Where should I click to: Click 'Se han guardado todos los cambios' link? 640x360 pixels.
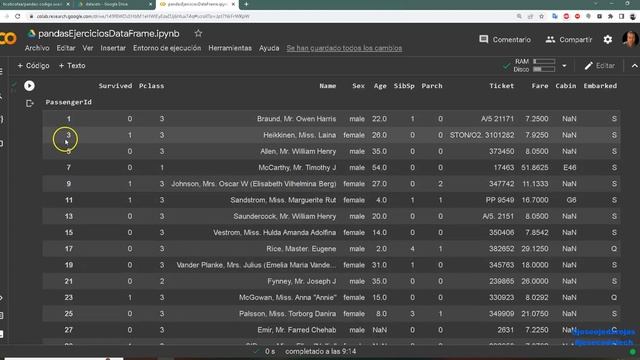coord(344,48)
